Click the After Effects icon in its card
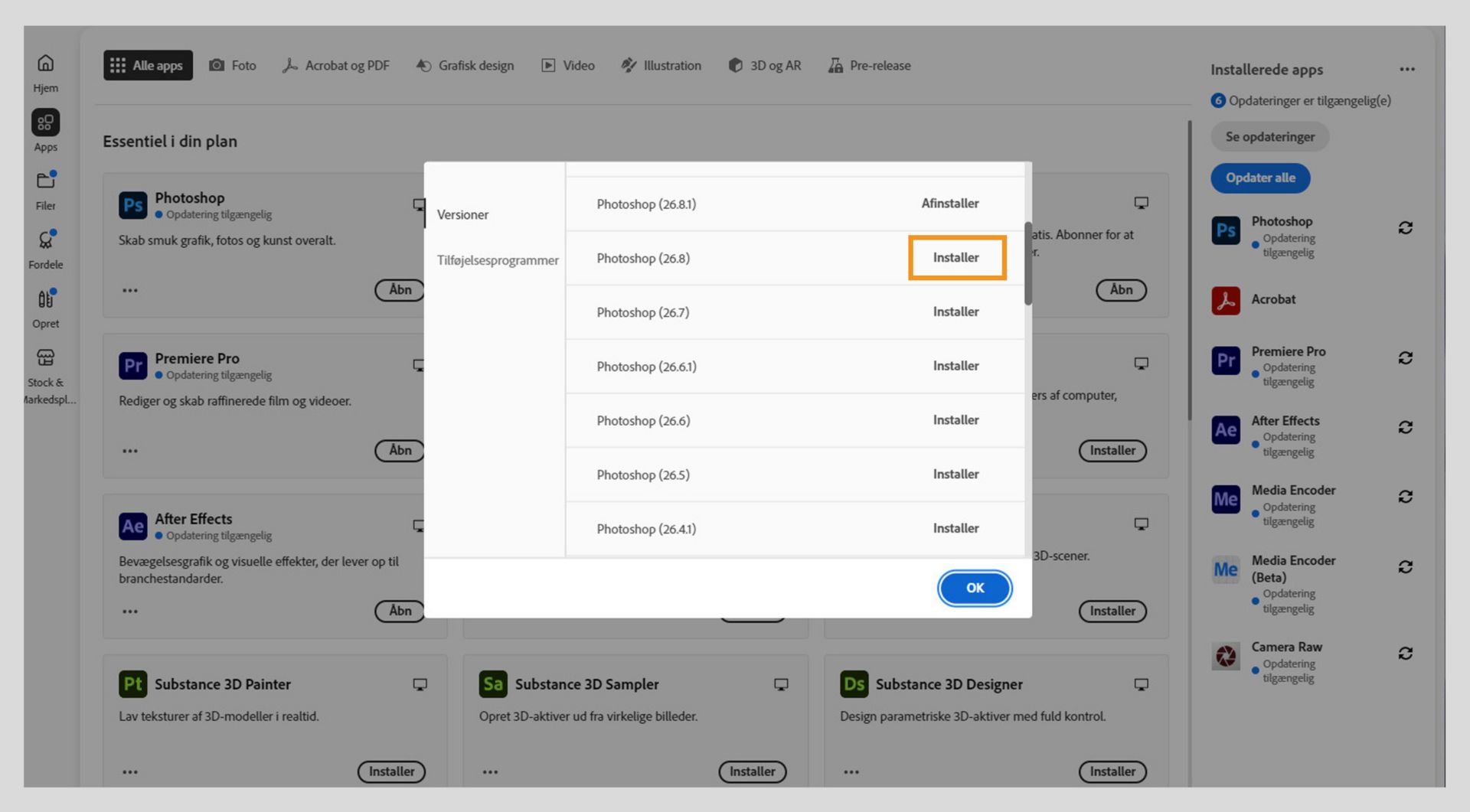The width and height of the screenshot is (1470, 812). click(132, 527)
